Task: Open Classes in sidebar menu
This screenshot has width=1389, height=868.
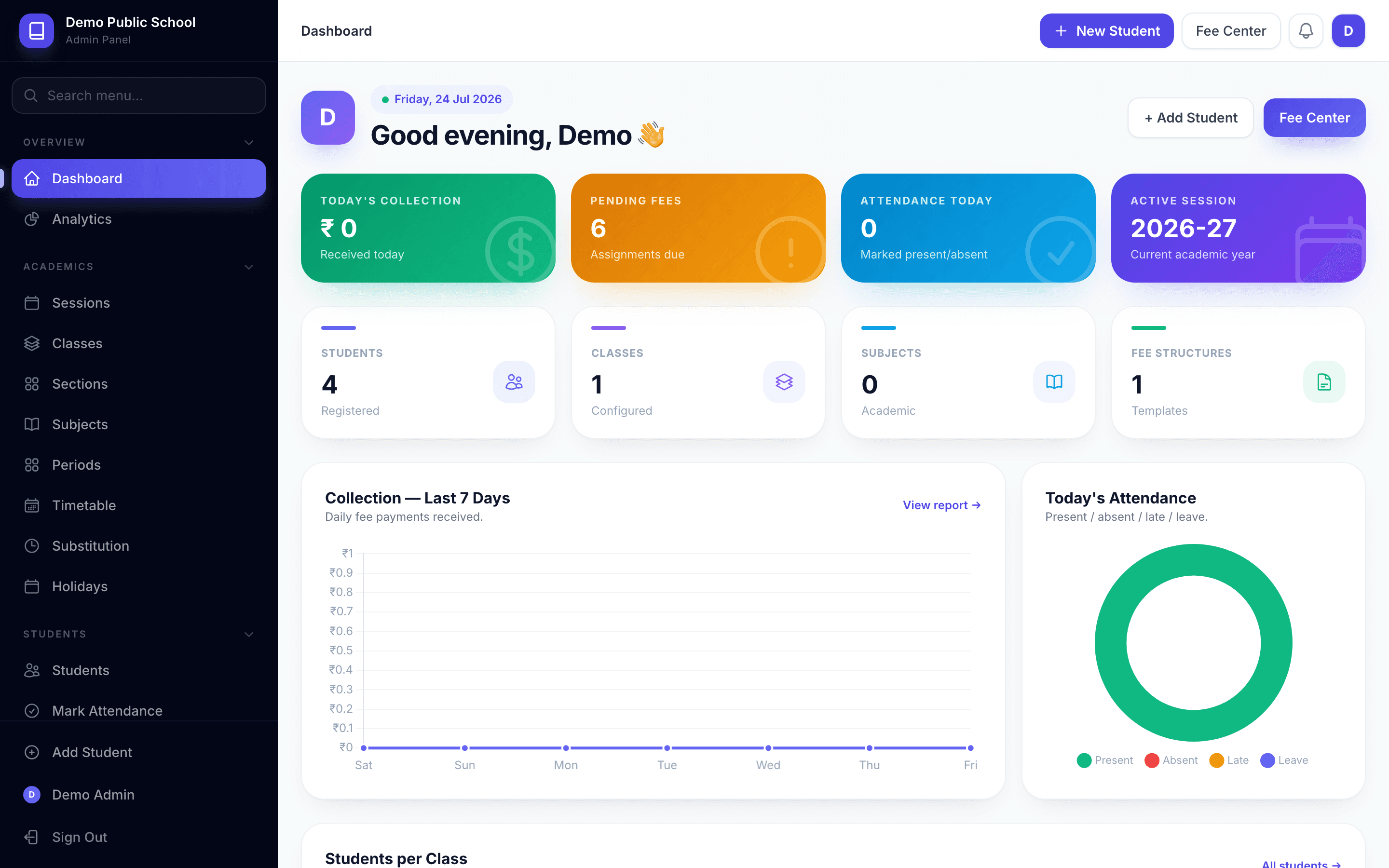Action: pyautogui.click(x=139, y=343)
